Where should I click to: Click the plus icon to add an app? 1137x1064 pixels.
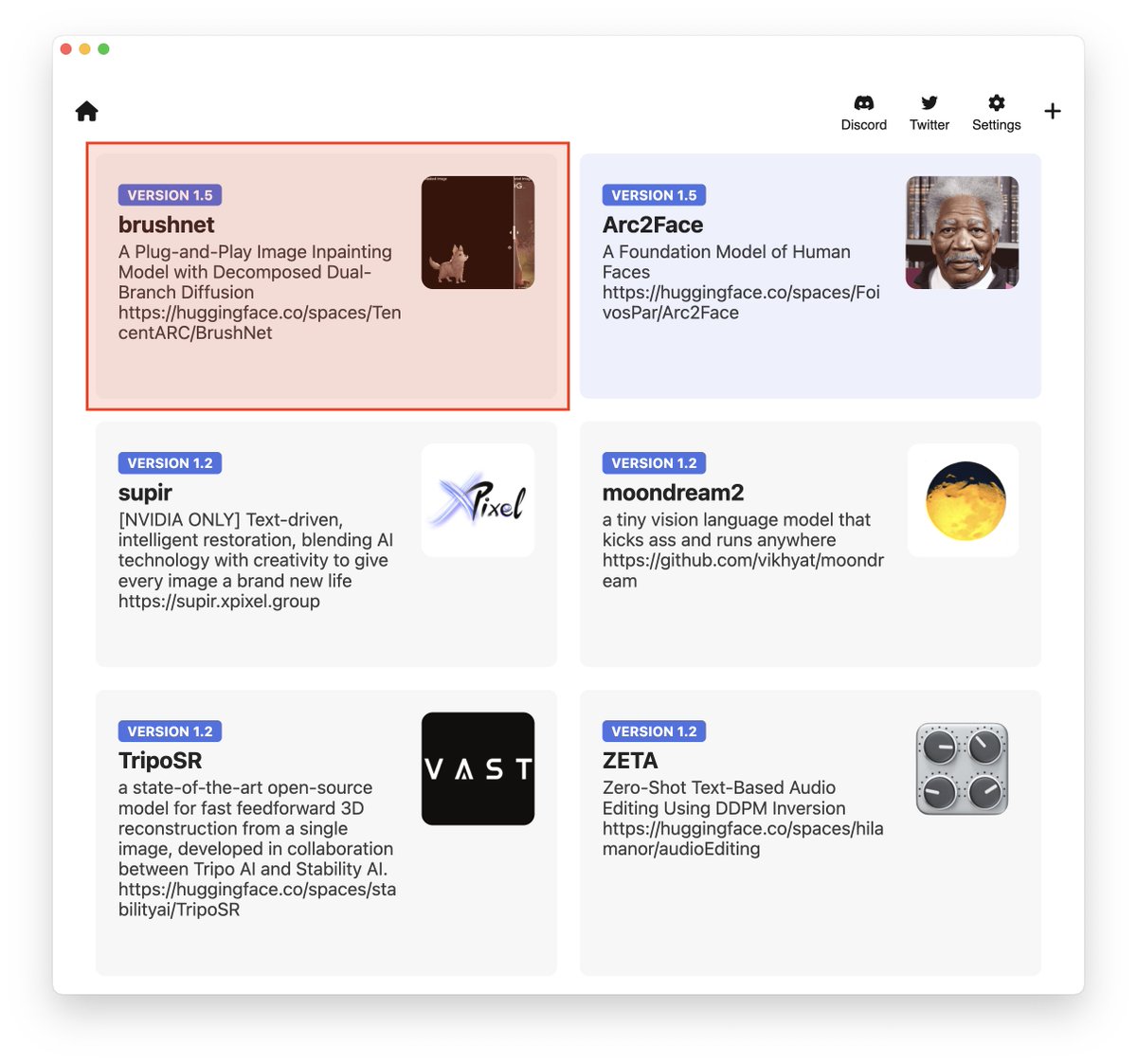pos(1052,111)
